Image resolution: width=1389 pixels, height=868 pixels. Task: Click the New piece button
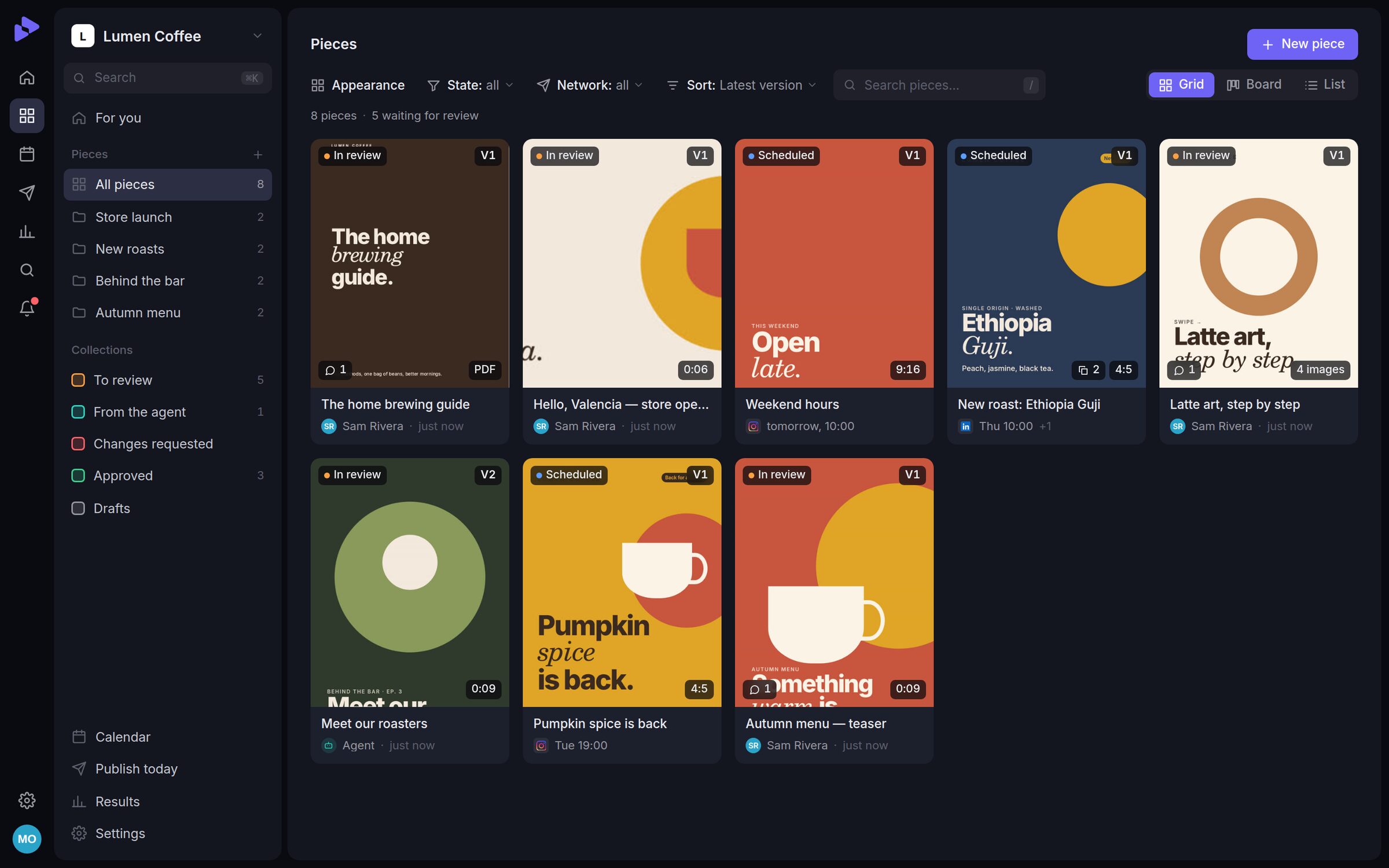click(x=1302, y=44)
